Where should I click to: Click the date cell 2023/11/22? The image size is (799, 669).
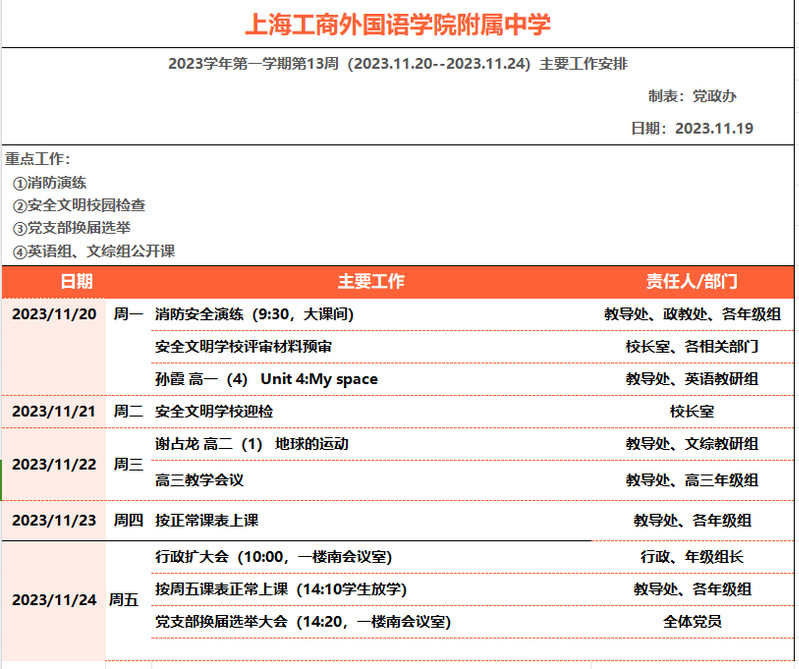coord(54,464)
